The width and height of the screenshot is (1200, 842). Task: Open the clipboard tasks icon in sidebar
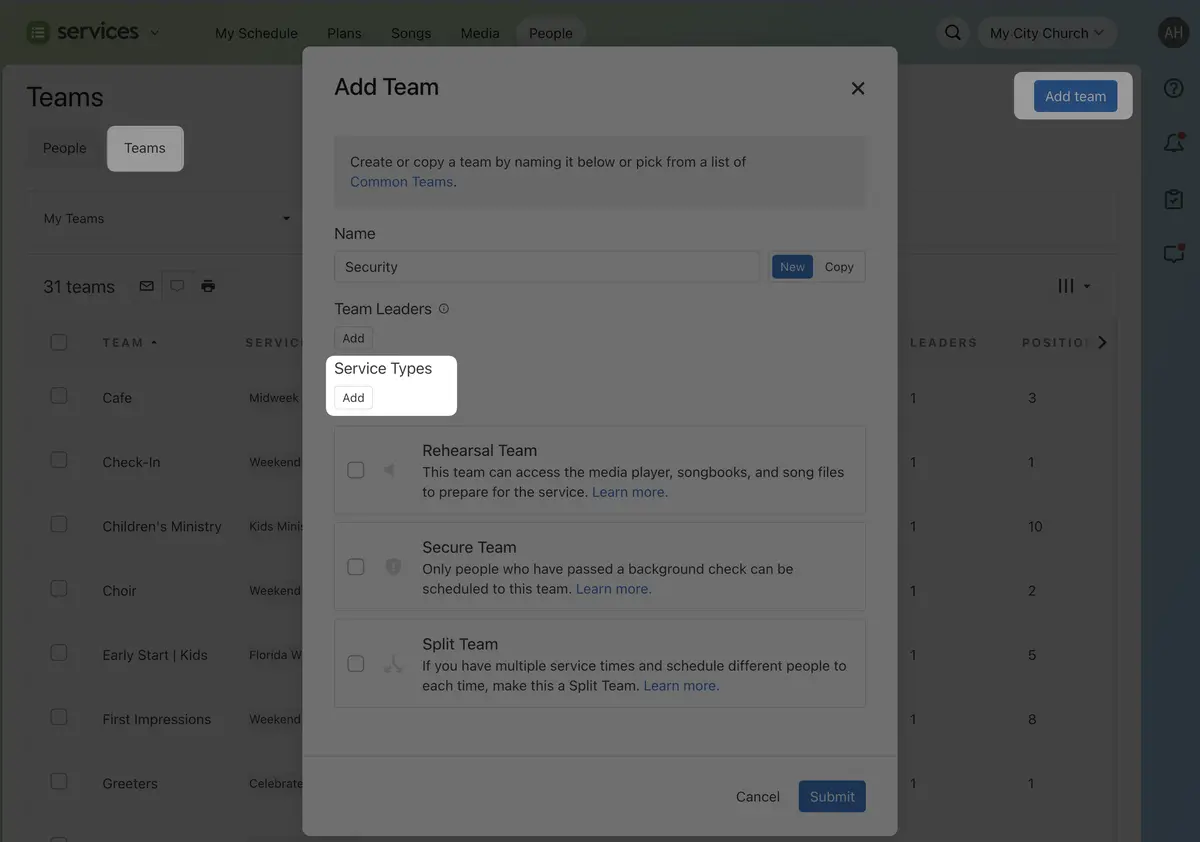[x=1174, y=199]
